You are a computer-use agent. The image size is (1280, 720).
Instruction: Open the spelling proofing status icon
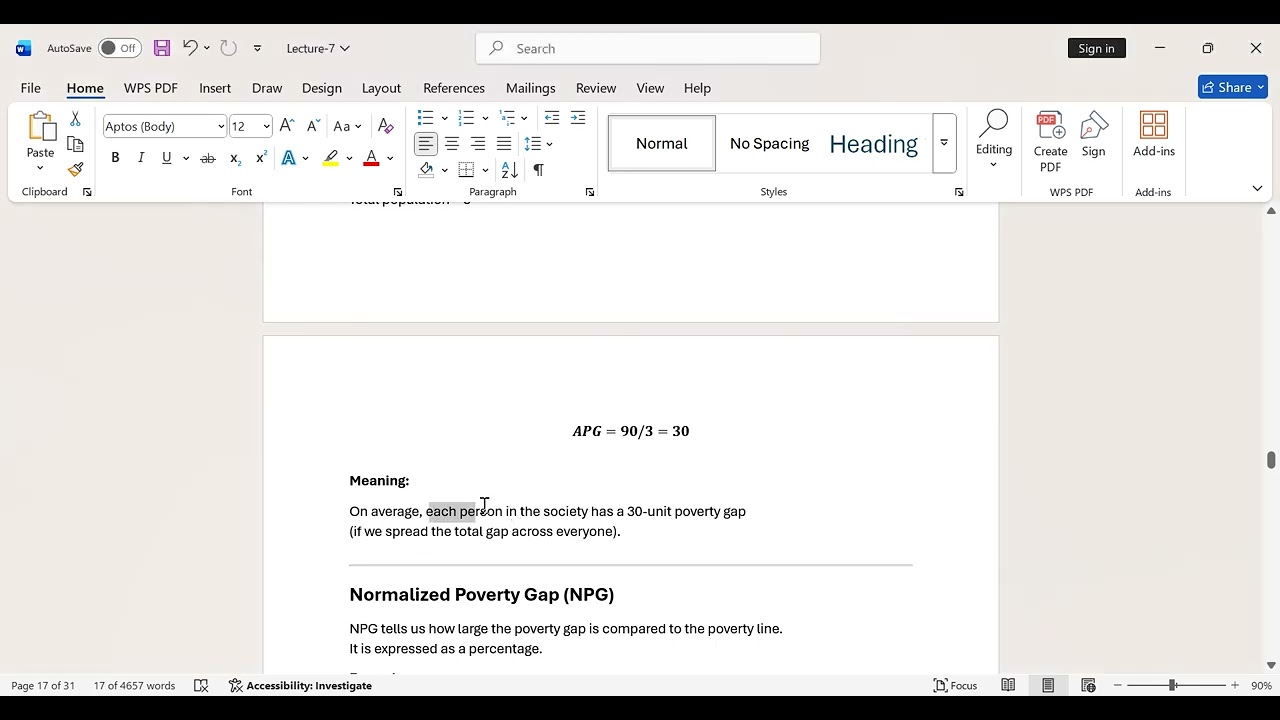point(201,686)
